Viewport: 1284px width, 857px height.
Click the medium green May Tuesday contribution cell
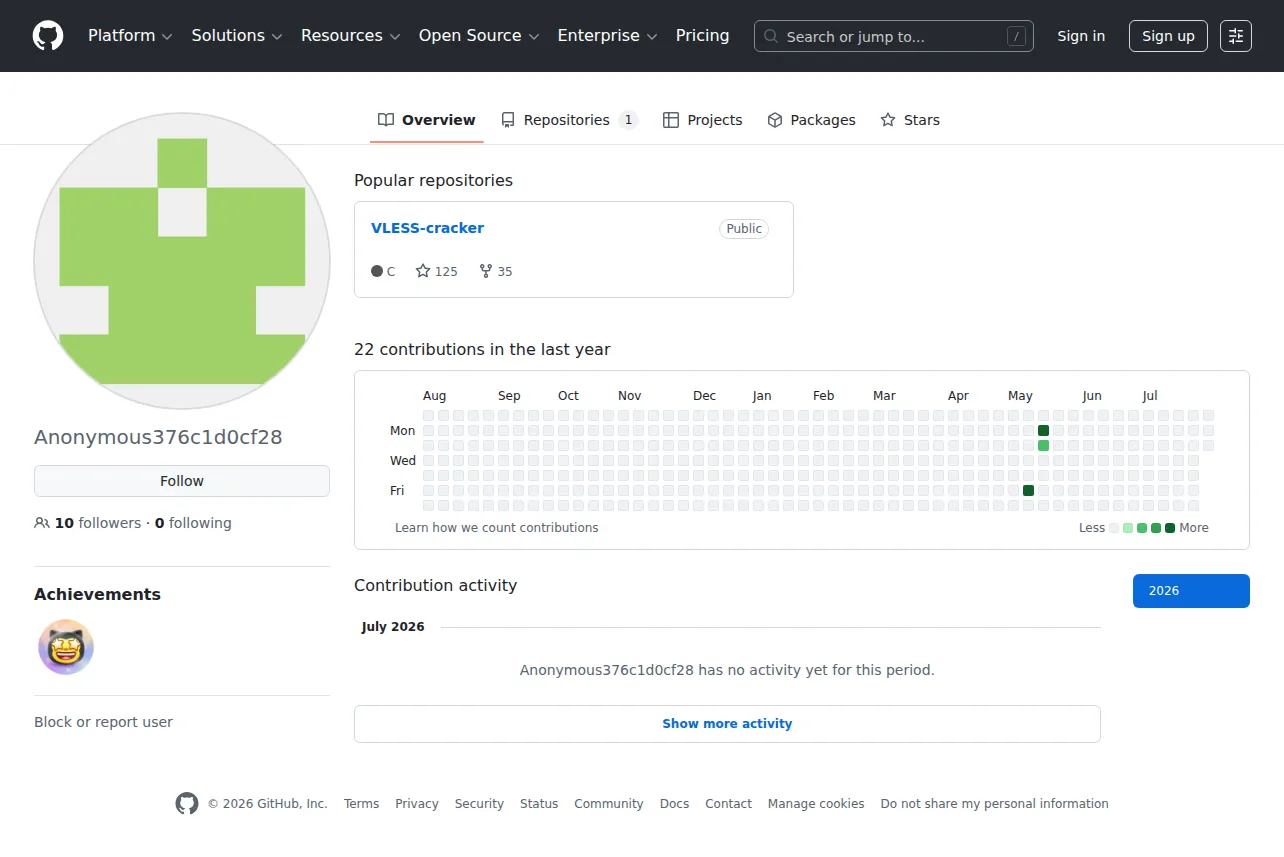pyautogui.click(x=1043, y=446)
